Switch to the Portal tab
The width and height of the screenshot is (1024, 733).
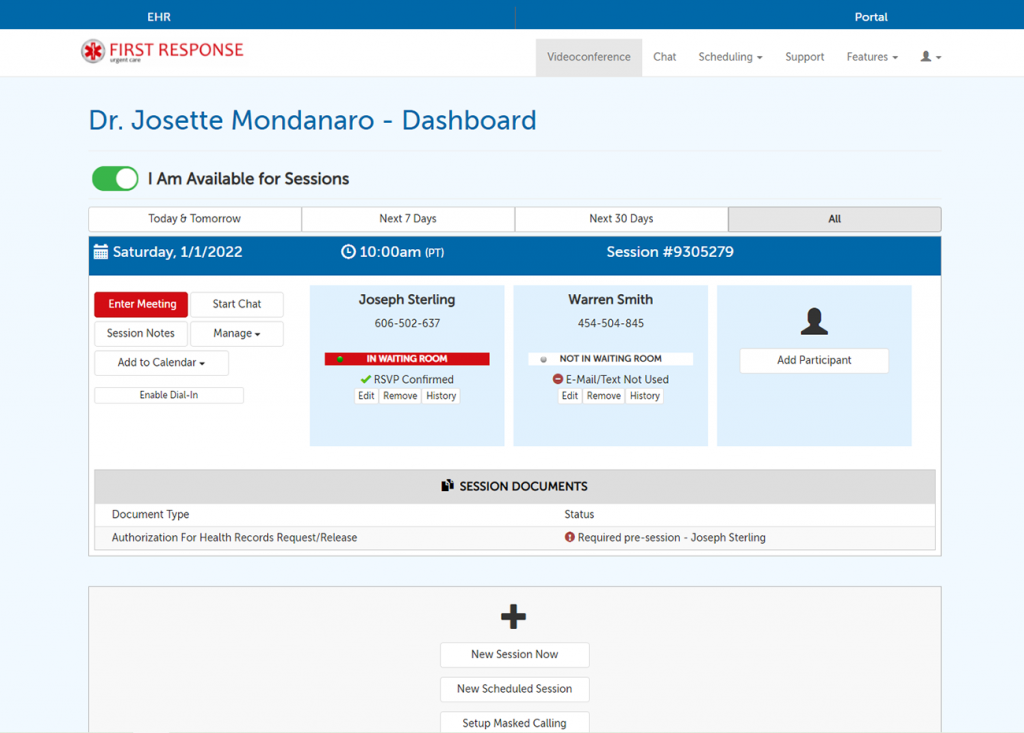pos(871,17)
